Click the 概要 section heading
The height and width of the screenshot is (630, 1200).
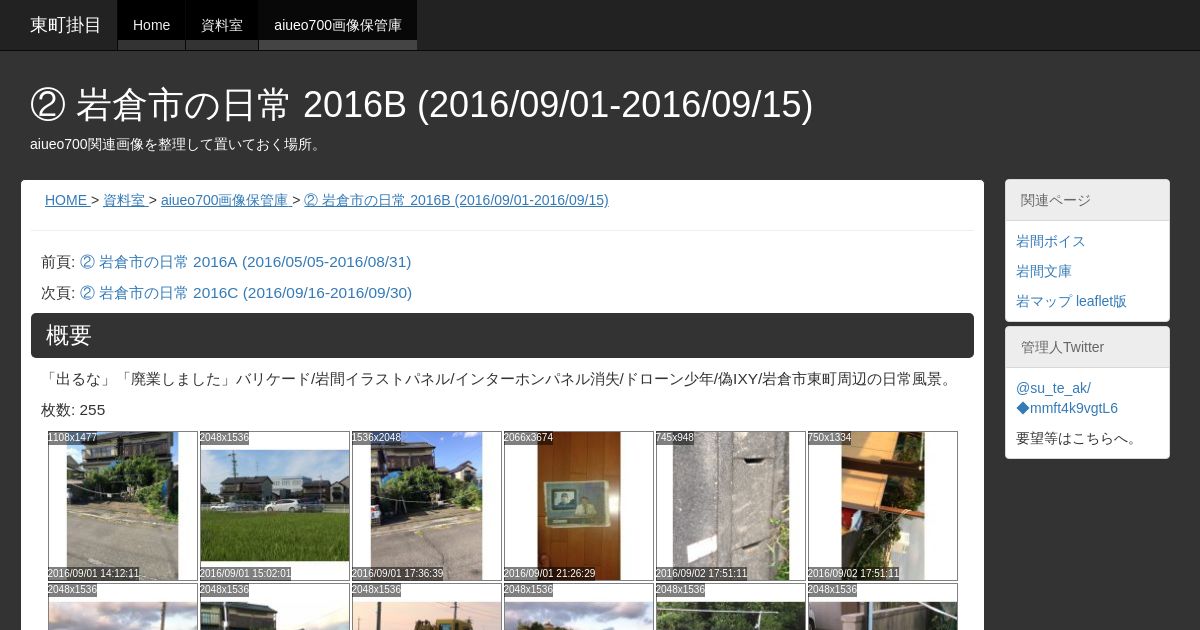click(502, 335)
